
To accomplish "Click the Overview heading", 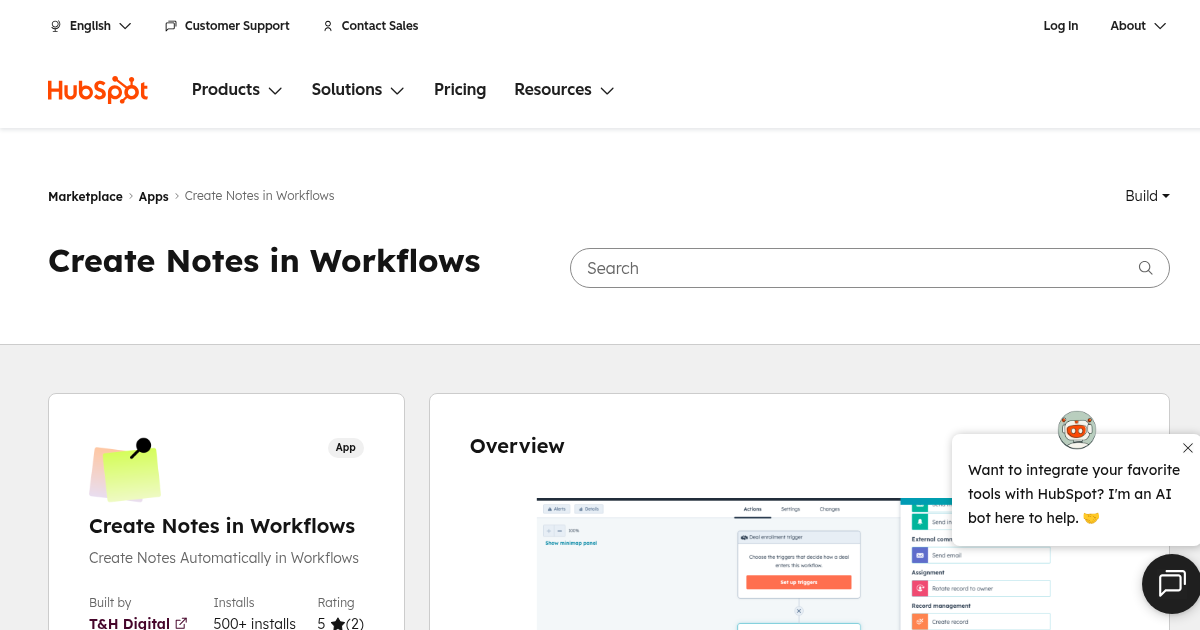I will (517, 446).
